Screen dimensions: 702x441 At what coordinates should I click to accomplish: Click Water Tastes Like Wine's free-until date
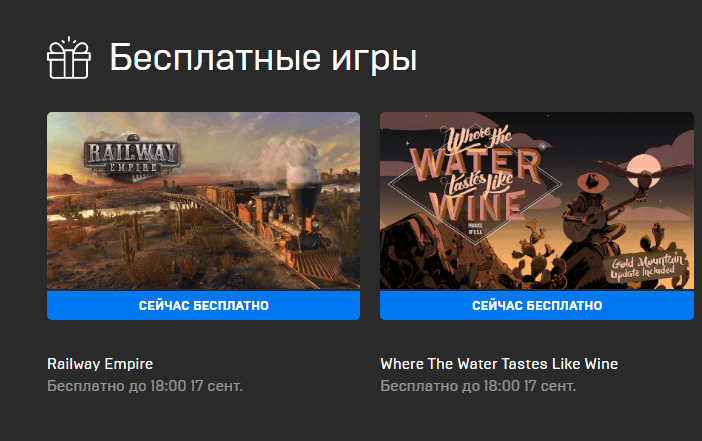pos(478,386)
